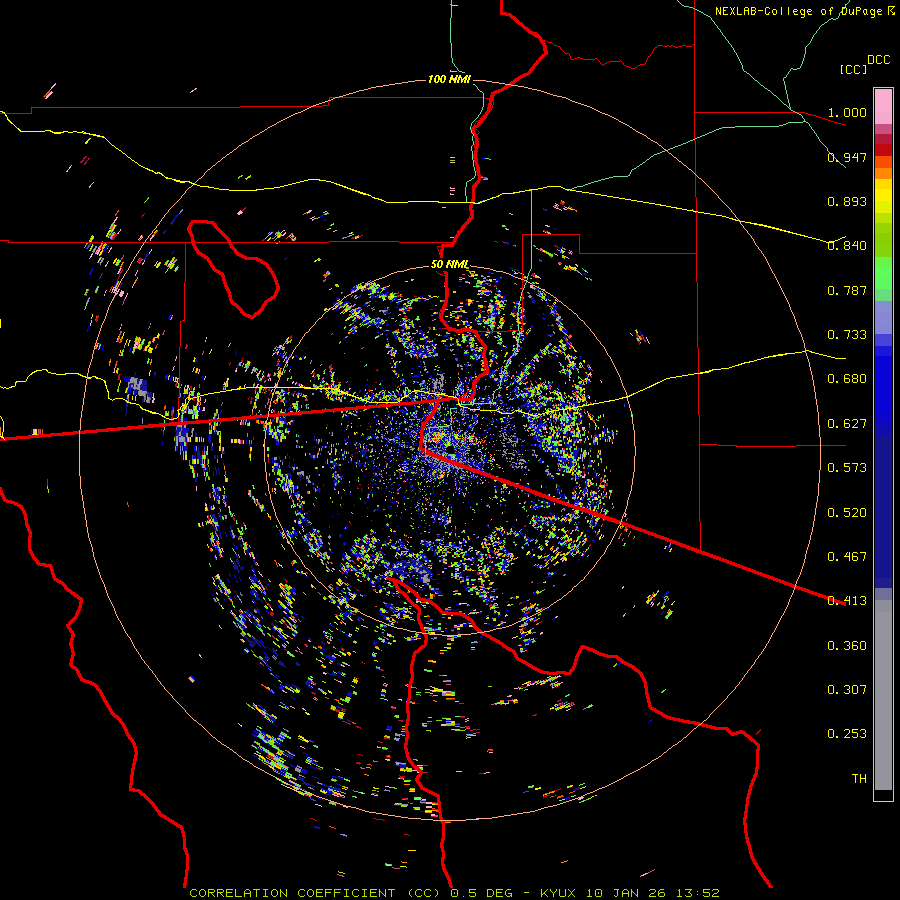Viewport: 900px width, 900px height.
Task: Select the 0.627 legend value
Action: [x=847, y=424]
